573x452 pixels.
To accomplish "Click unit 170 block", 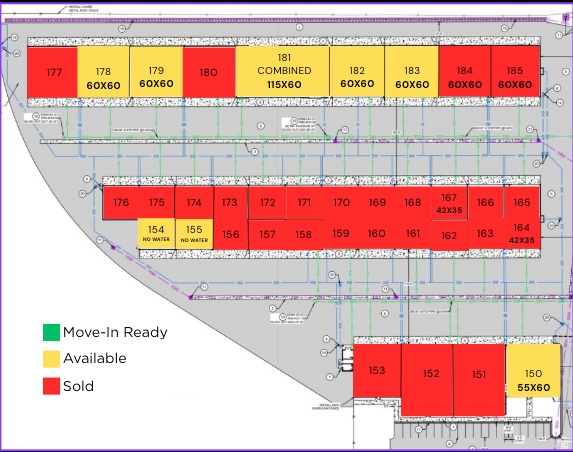I will [x=341, y=203].
